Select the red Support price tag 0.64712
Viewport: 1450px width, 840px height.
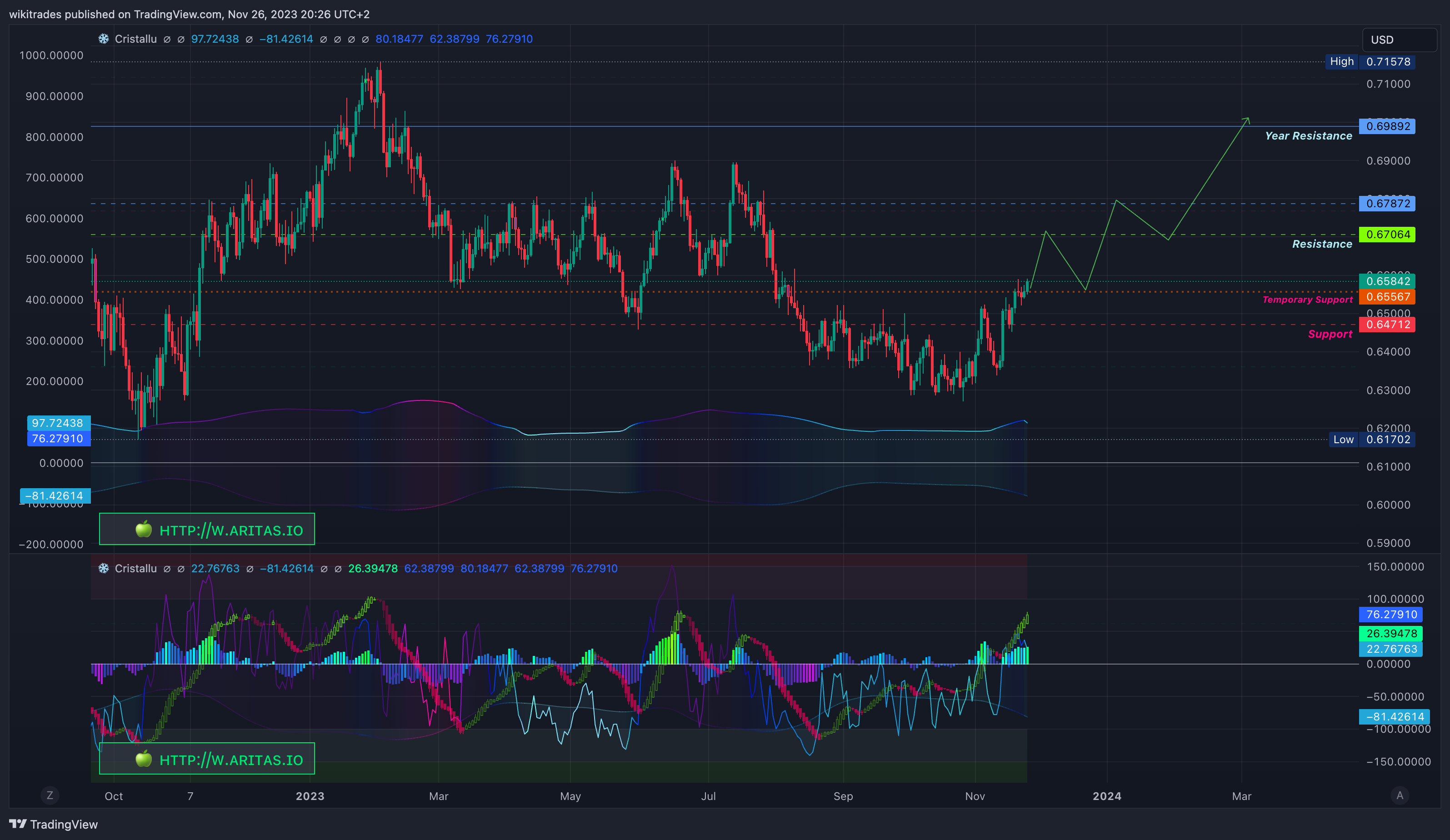pyautogui.click(x=1387, y=325)
